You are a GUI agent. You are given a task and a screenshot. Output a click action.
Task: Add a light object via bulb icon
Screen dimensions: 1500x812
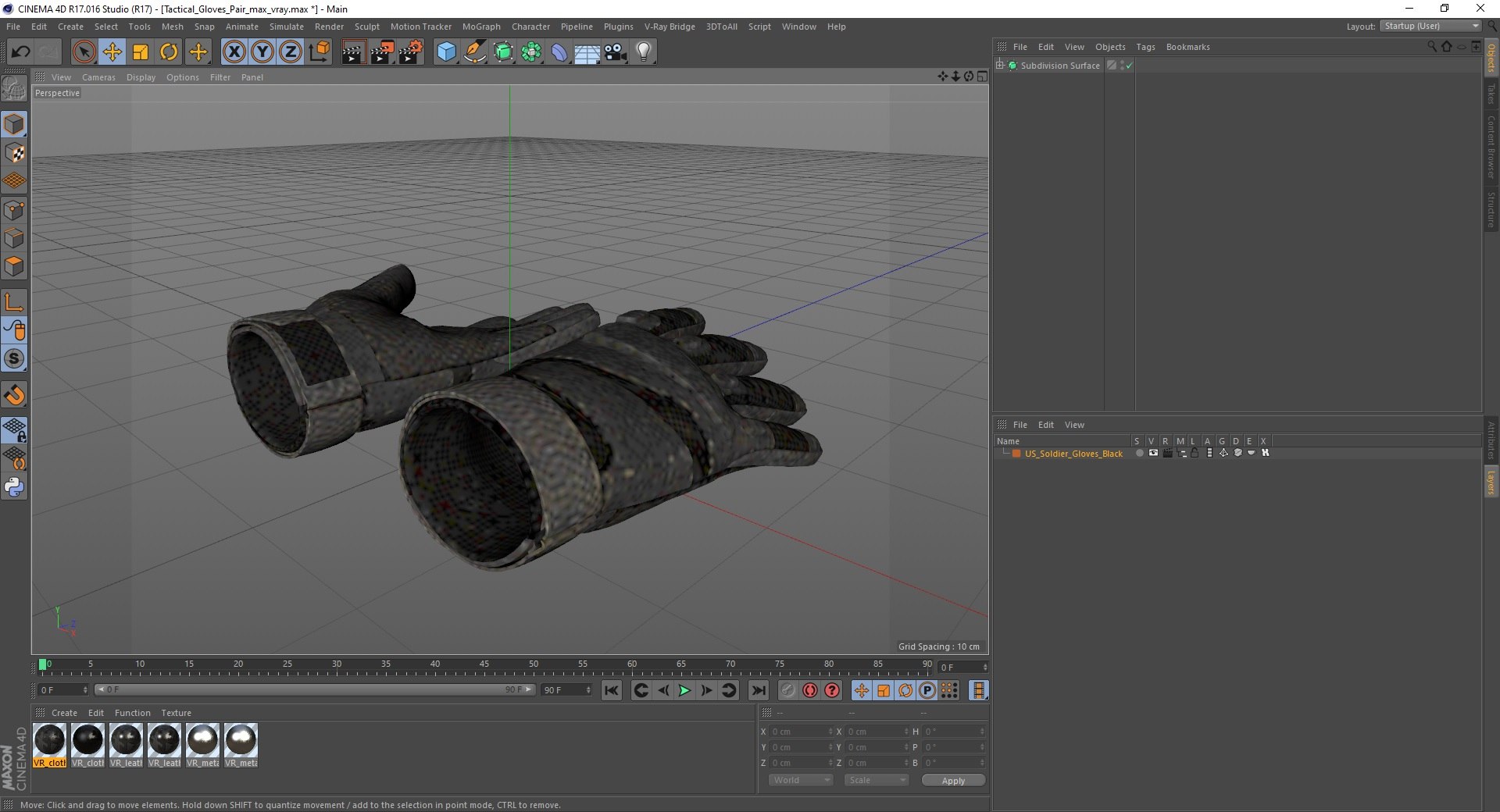coord(644,52)
